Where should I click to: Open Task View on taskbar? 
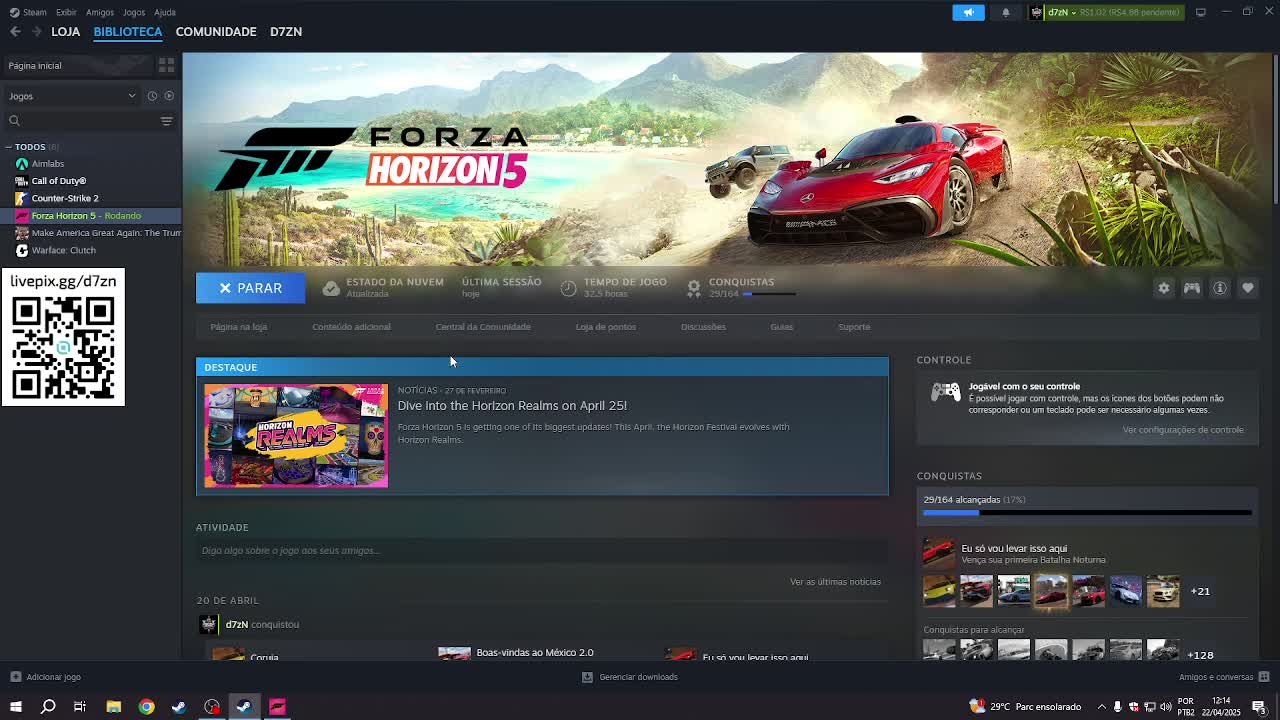tap(80, 707)
